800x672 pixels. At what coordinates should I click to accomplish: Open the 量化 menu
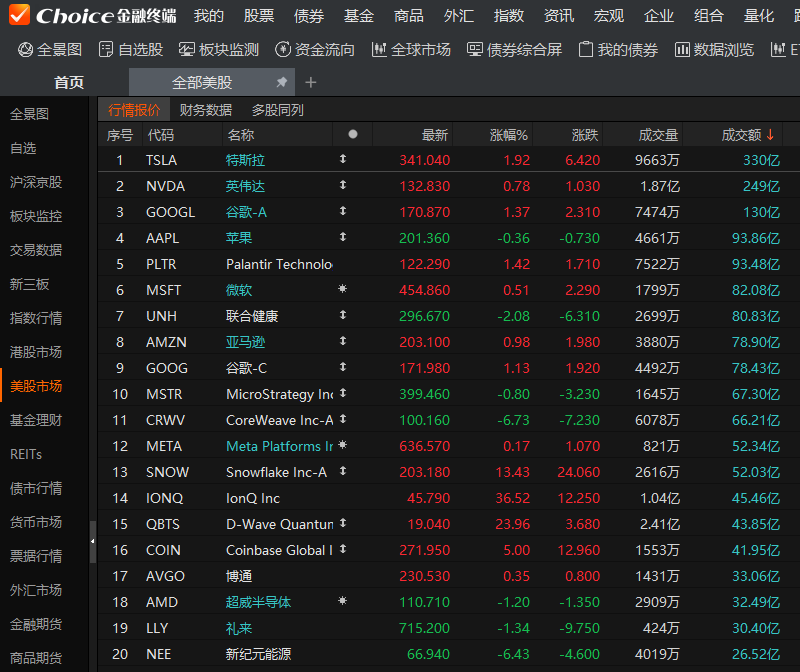tap(759, 16)
